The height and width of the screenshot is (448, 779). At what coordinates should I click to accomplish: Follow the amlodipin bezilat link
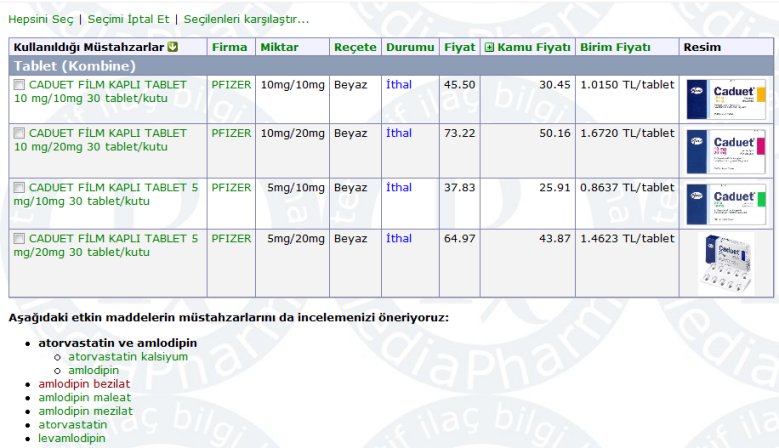click(x=84, y=384)
